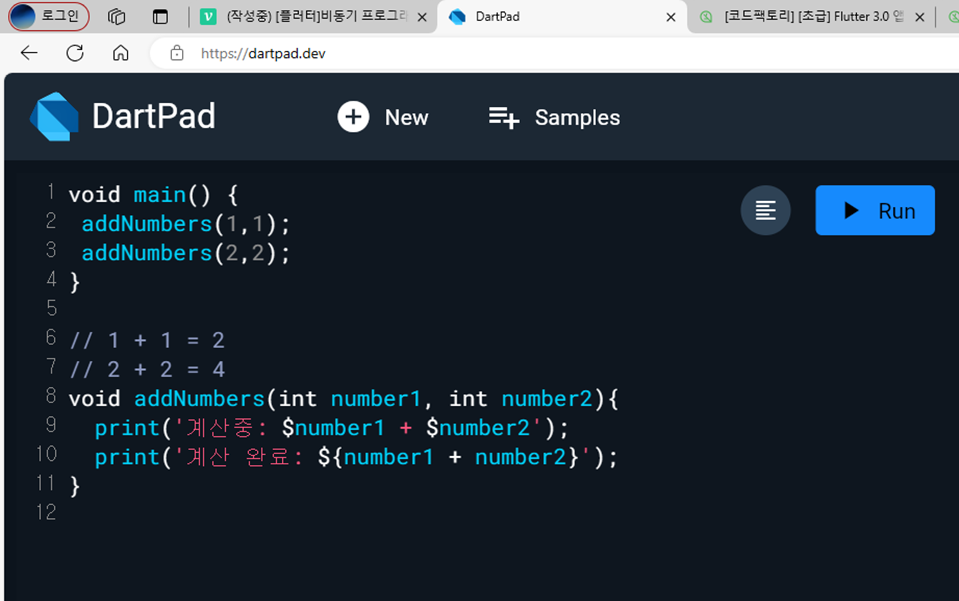The width and height of the screenshot is (959, 601).
Task: Run the Dart code
Action: tap(875, 210)
